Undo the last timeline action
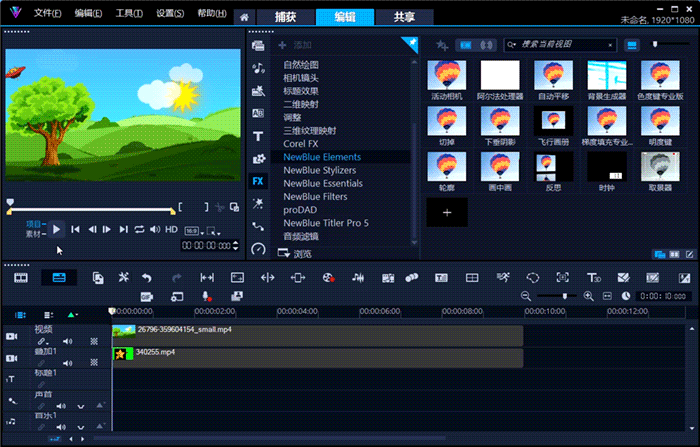This screenshot has width=700, height=447. (x=146, y=278)
